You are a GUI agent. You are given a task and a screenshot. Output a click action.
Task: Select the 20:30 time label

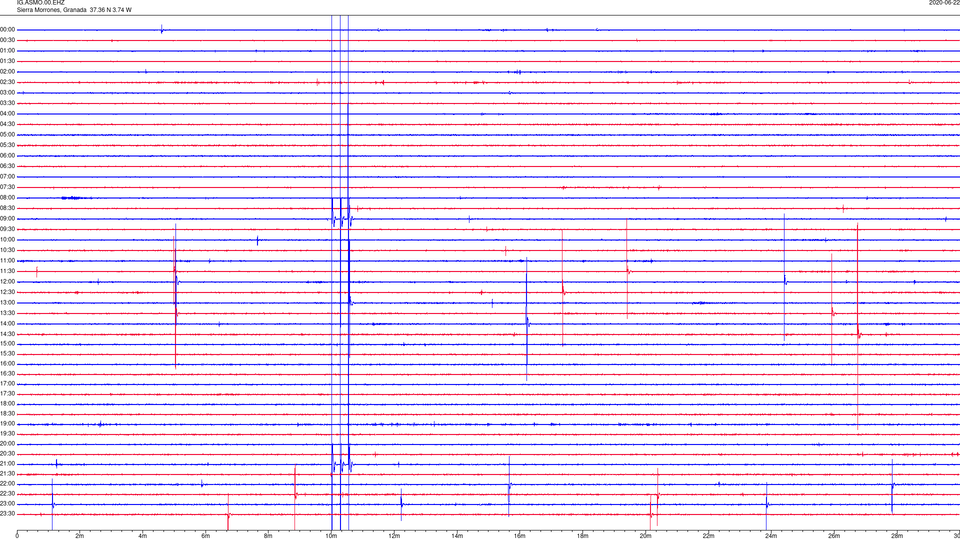coord(8,454)
